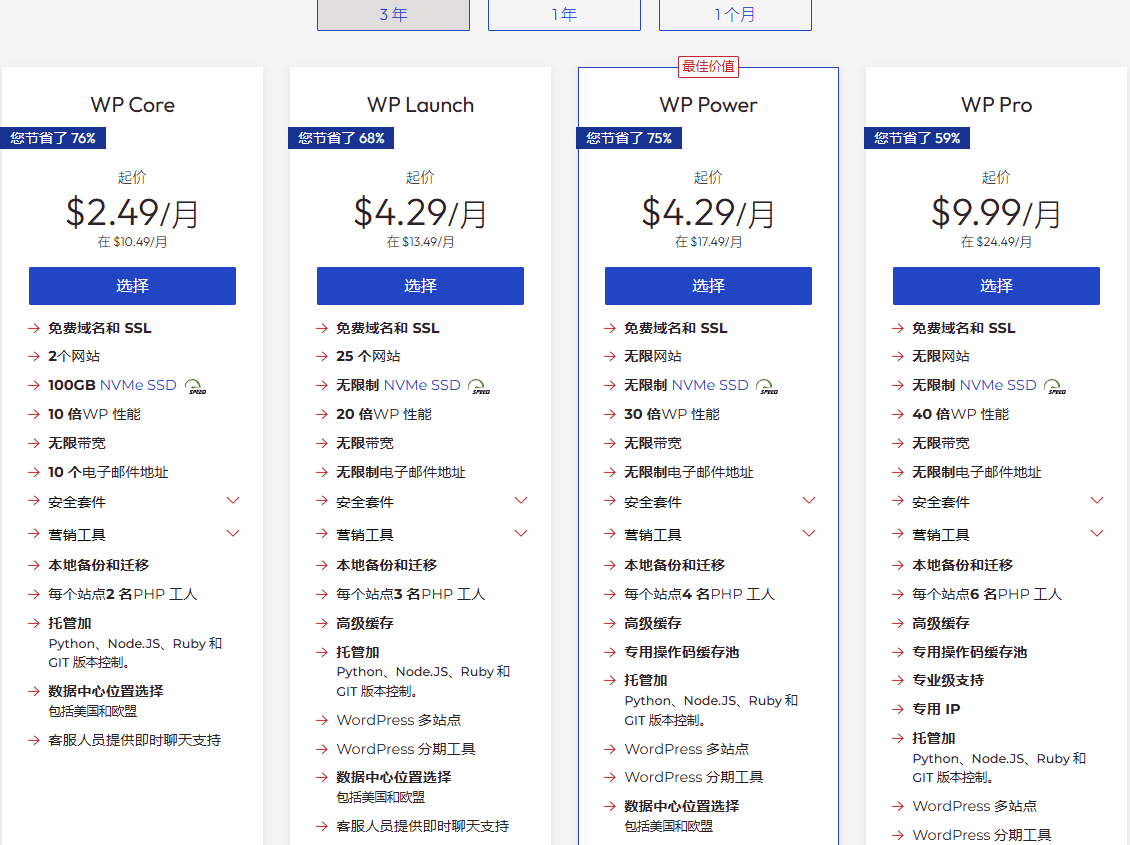Expand 安全套件 in the WP Pro plan
Image resolution: width=1130 pixels, height=845 pixels.
click(1097, 500)
